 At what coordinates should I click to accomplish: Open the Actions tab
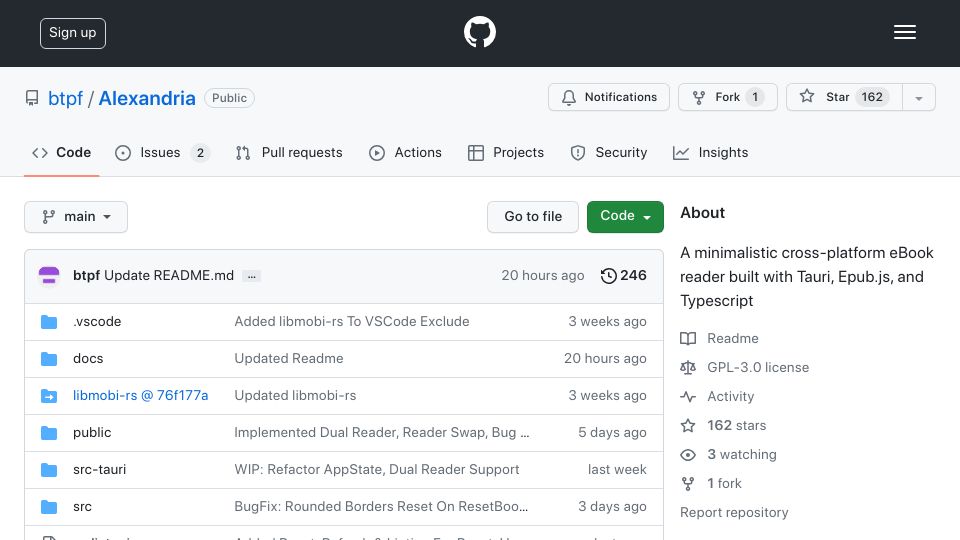[405, 152]
